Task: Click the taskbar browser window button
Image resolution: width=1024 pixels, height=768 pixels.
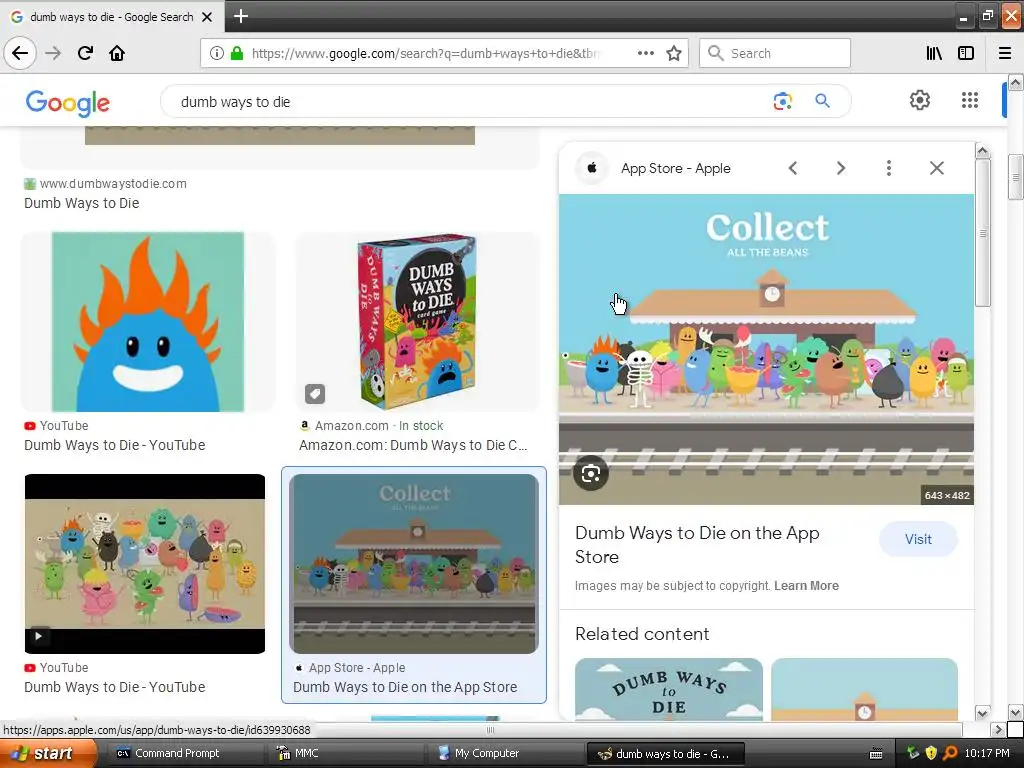Action: pyautogui.click(x=665, y=754)
